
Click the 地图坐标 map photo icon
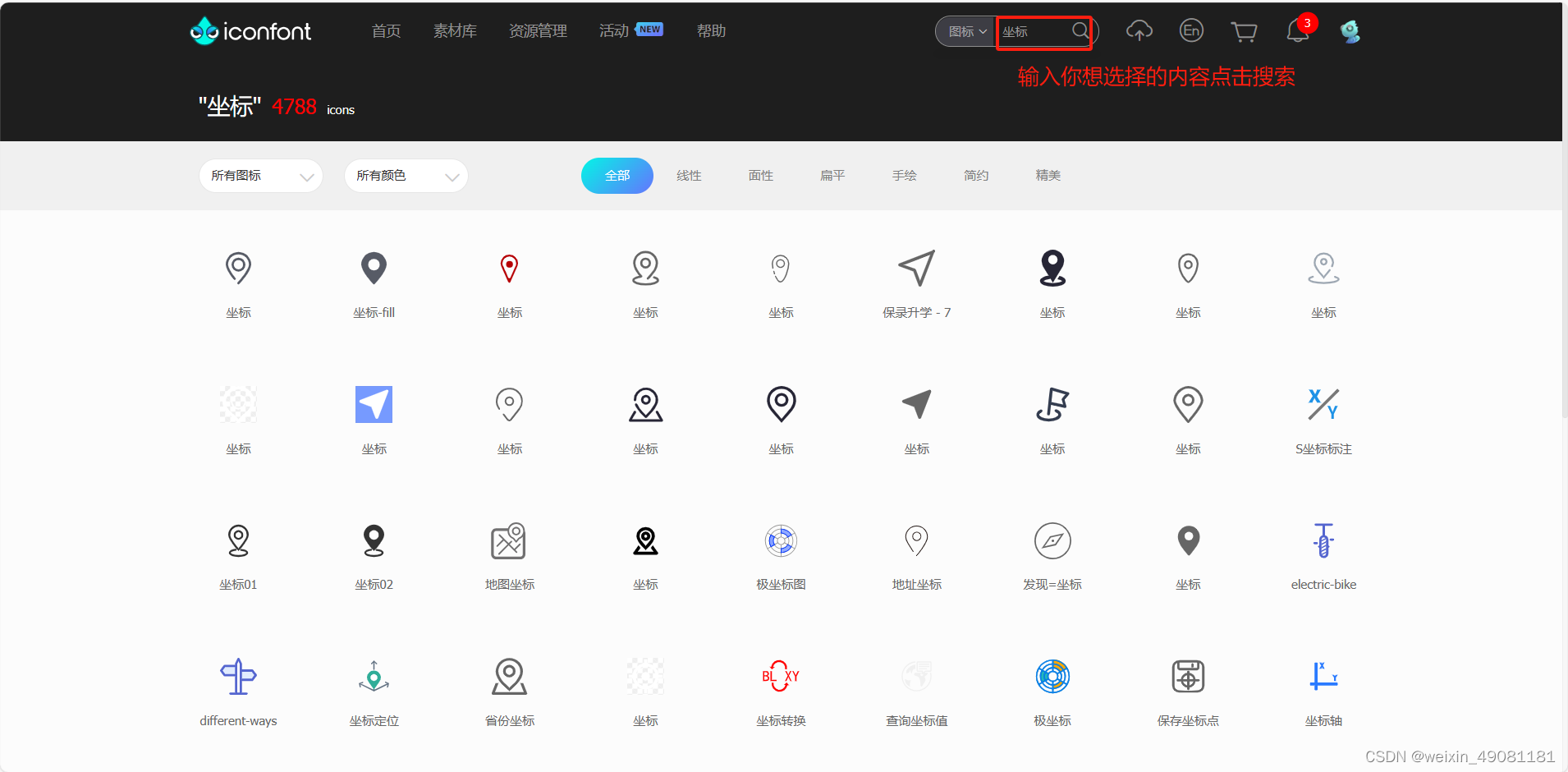point(509,540)
